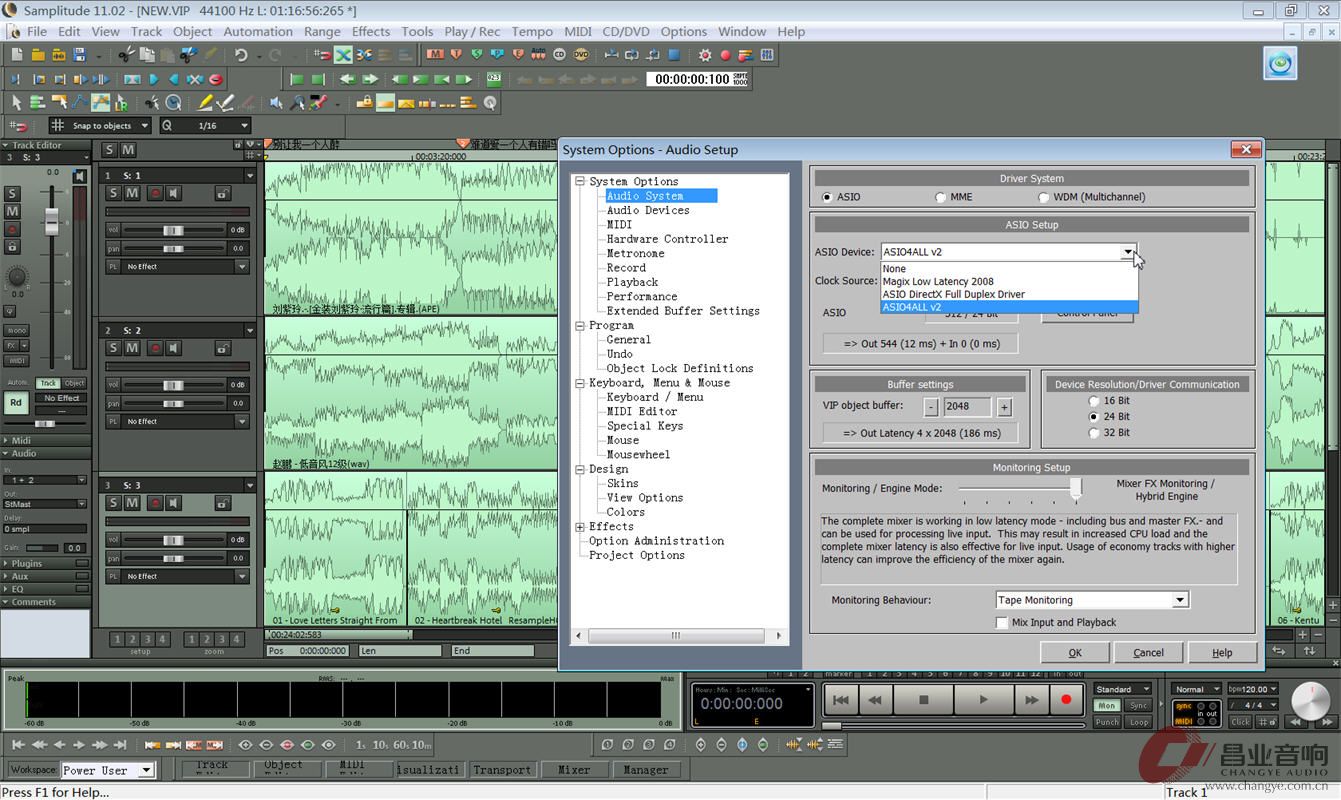Click the track 1 volume slider
This screenshot has width=1341, height=800.
(x=173, y=230)
